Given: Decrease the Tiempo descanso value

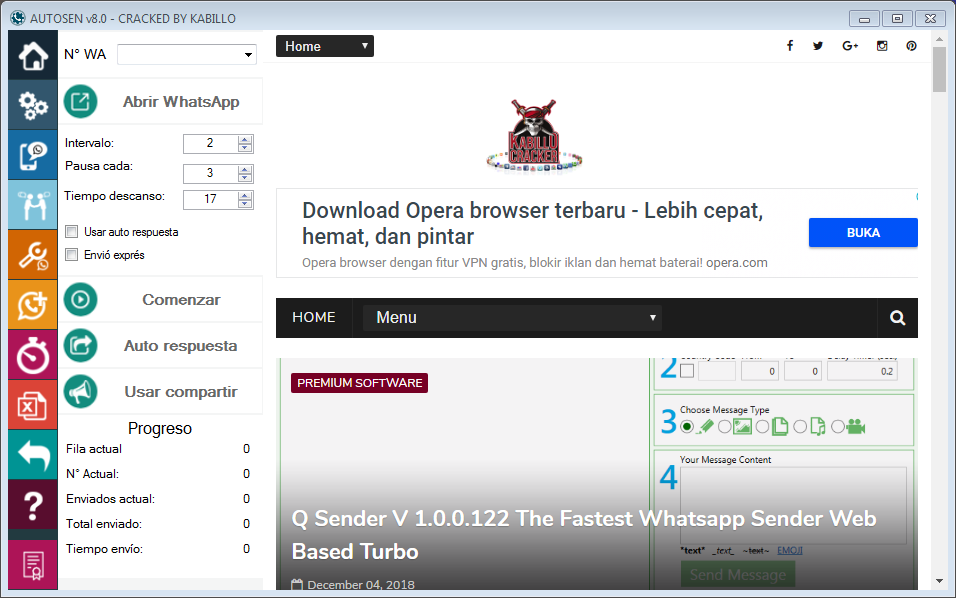Looking at the screenshot, I should (x=245, y=204).
